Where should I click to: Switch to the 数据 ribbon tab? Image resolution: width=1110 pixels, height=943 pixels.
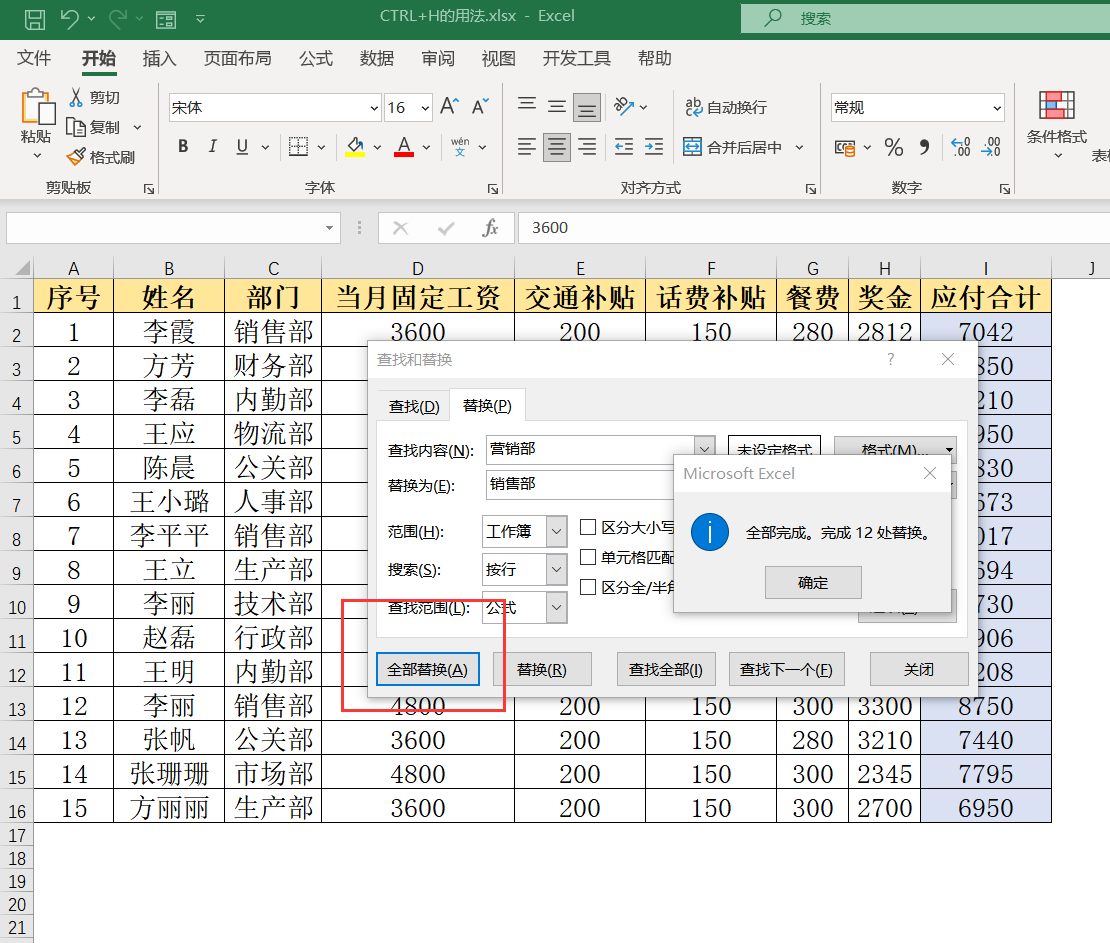377,58
